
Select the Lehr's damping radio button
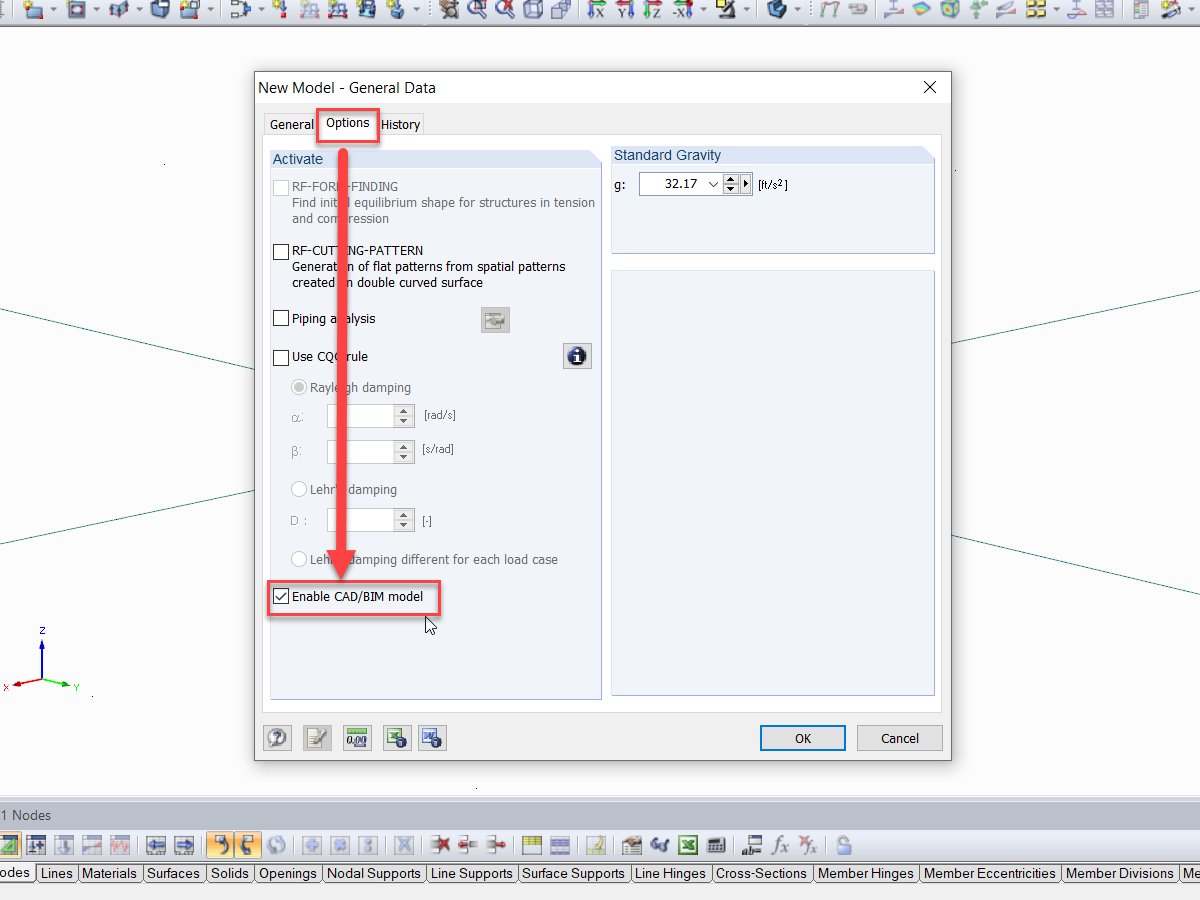pos(299,489)
